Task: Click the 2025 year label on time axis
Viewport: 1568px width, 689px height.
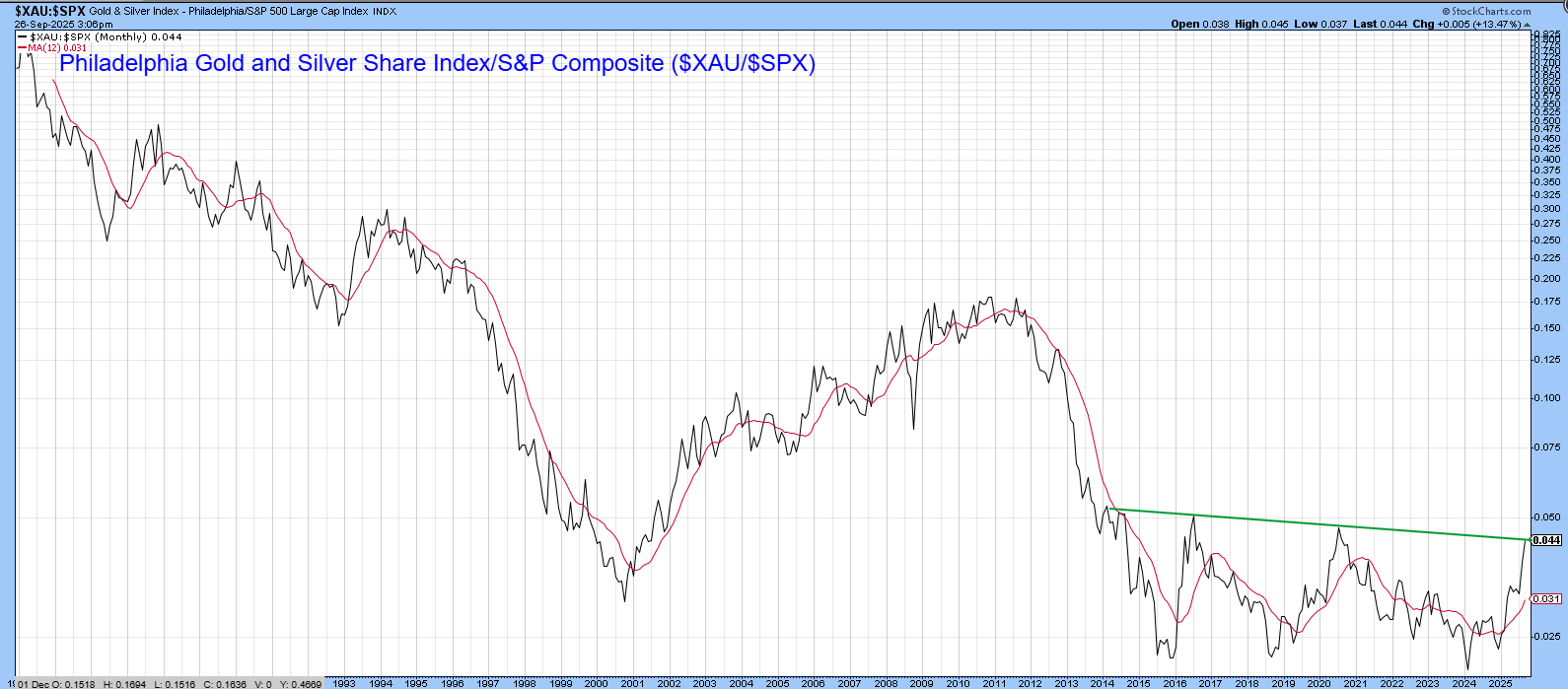Action: click(x=1499, y=683)
